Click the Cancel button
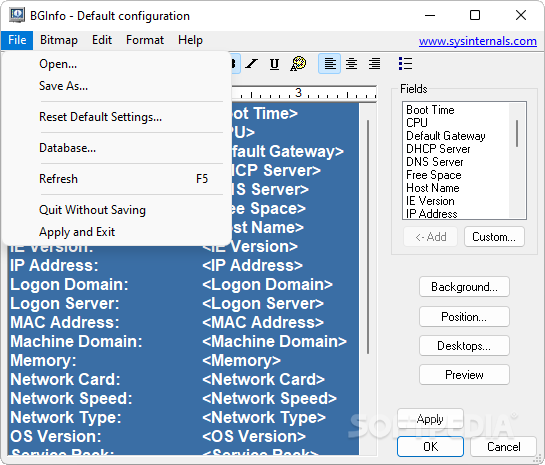The width and height of the screenshot is (545, 465). pyautogui.click(x=504, y=447)
